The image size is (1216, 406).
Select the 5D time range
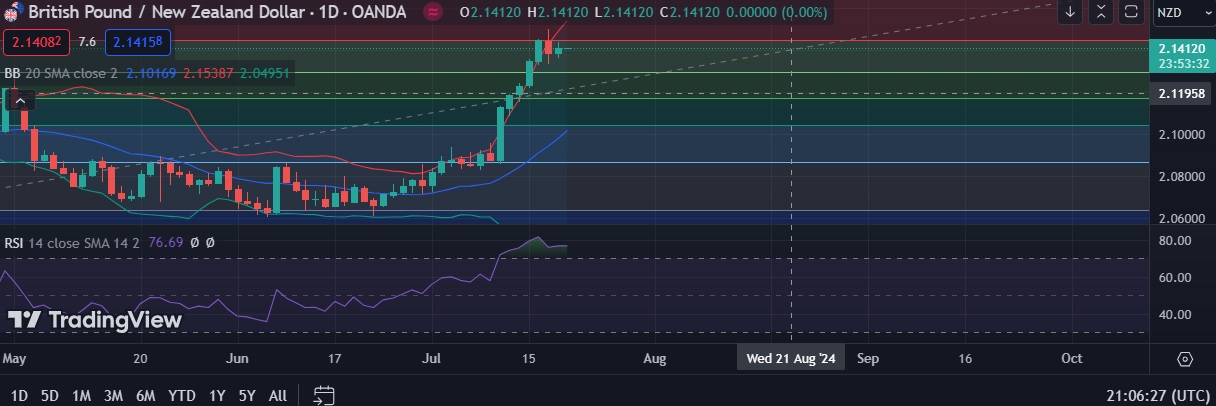(51, 395)
